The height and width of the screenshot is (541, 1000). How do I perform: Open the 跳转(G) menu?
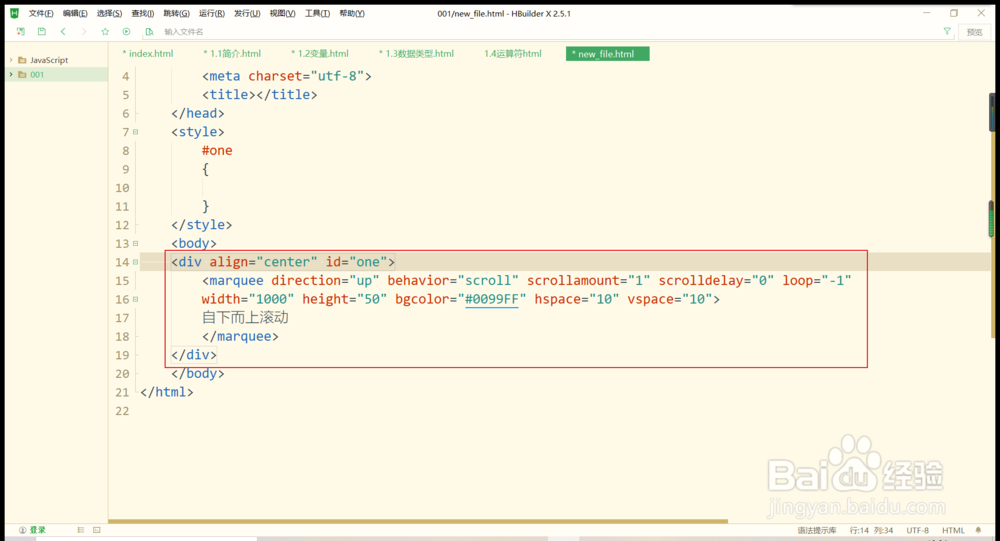176,13
